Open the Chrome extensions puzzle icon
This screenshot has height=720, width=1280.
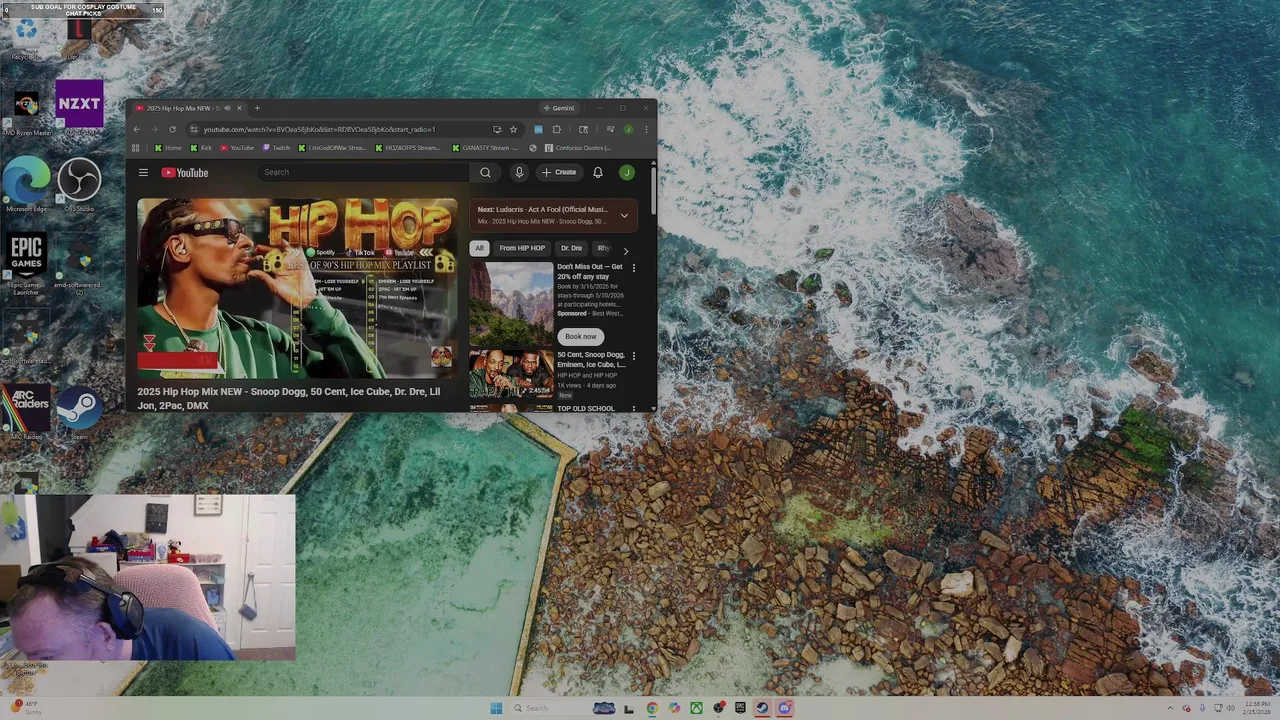point(556,129)
